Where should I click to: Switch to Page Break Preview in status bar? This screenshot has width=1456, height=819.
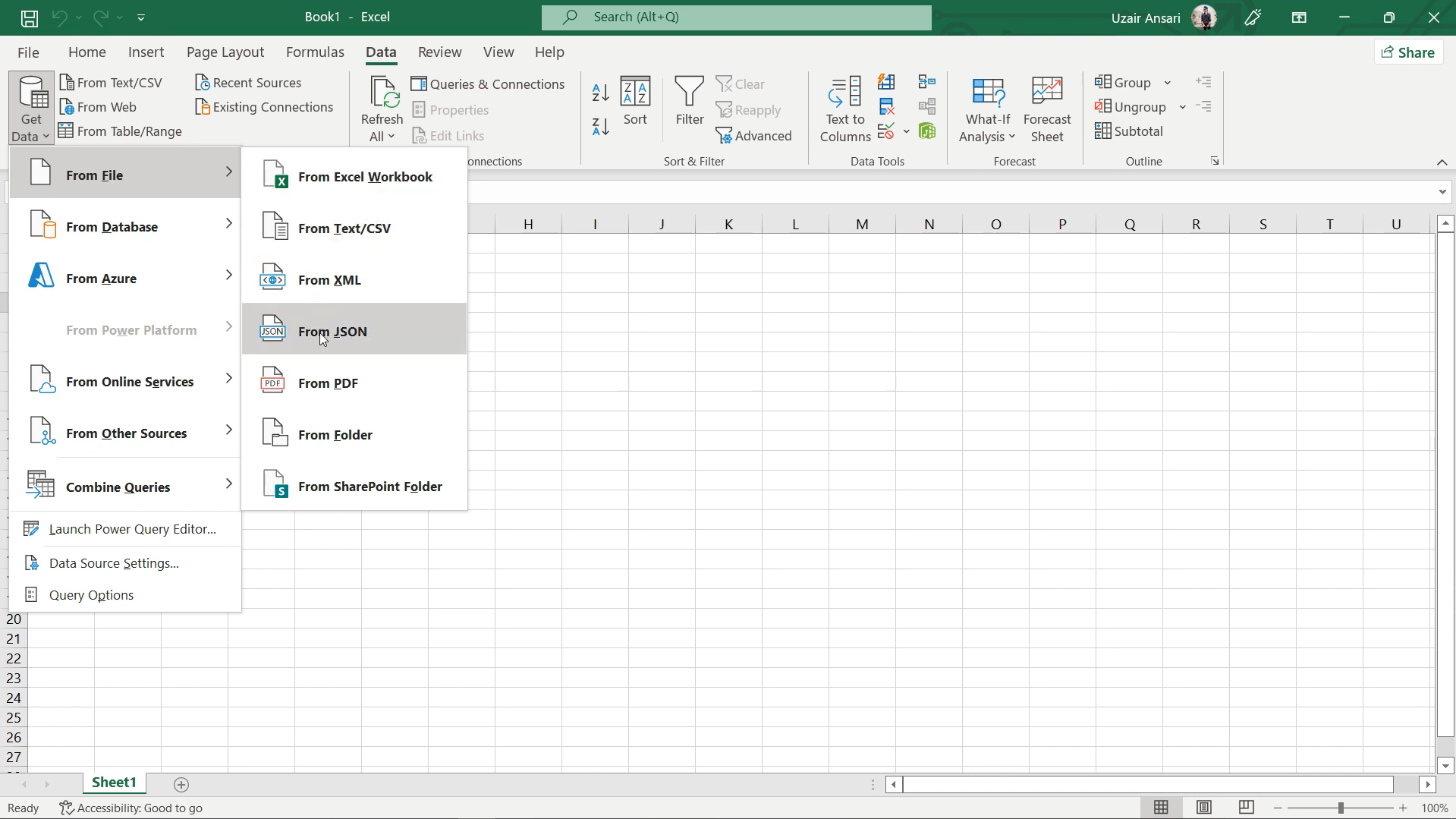[1246, 808]
